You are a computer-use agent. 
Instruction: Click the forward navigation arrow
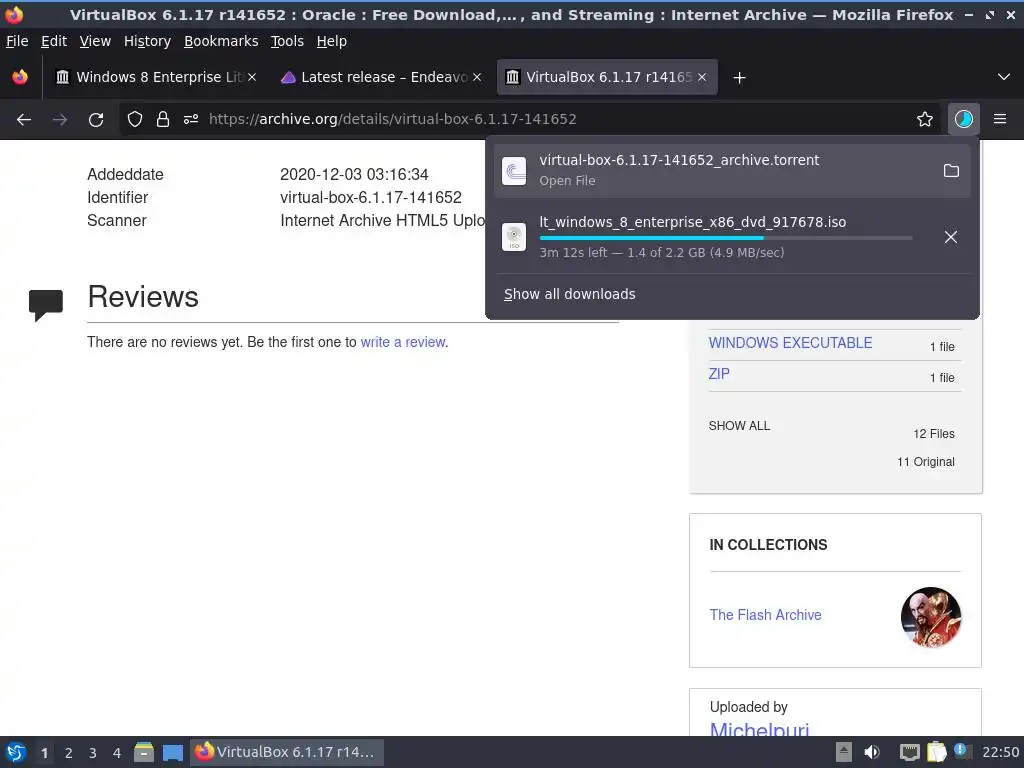coord(59,120)
